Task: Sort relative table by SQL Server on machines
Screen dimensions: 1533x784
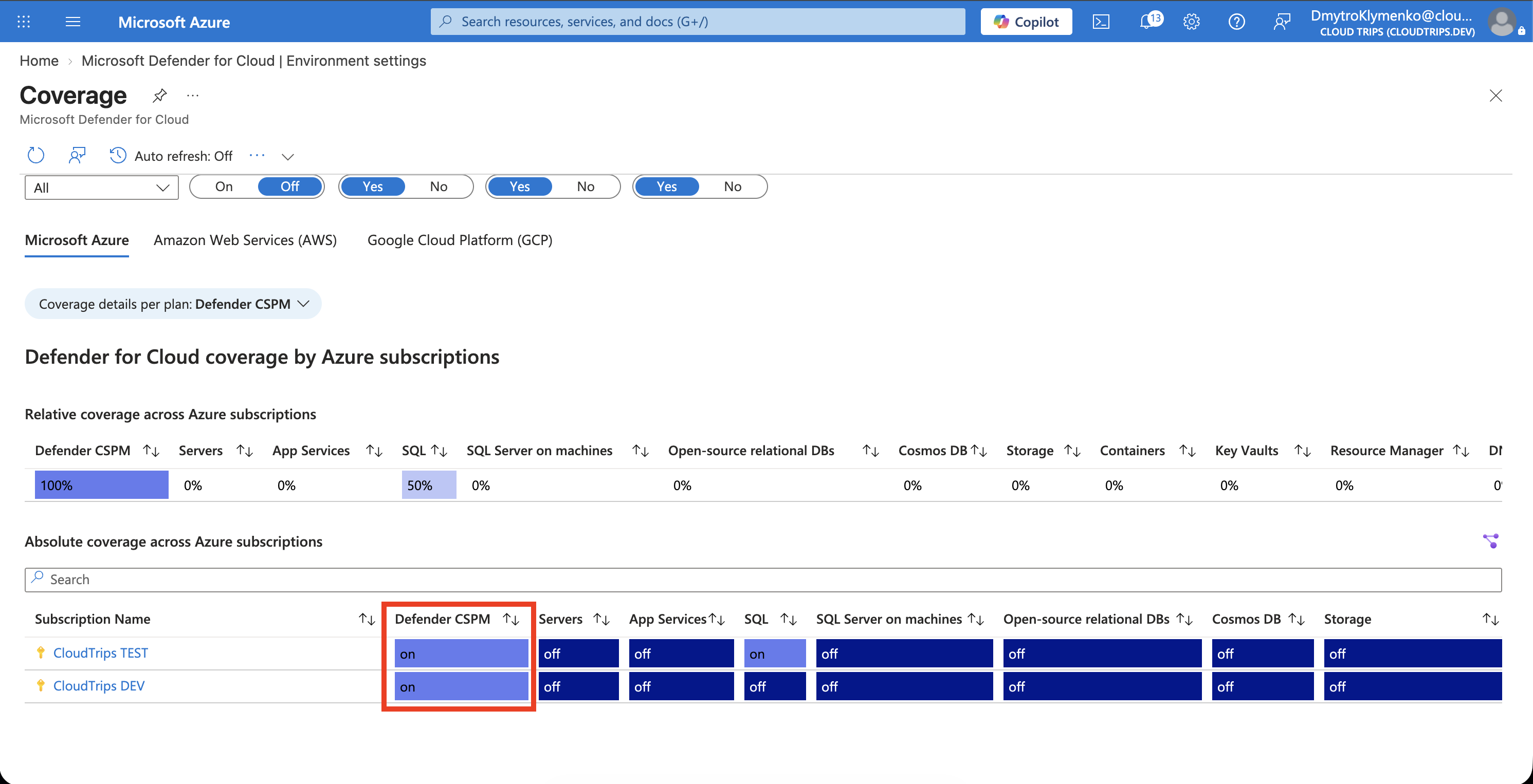Action: point(641,451)
